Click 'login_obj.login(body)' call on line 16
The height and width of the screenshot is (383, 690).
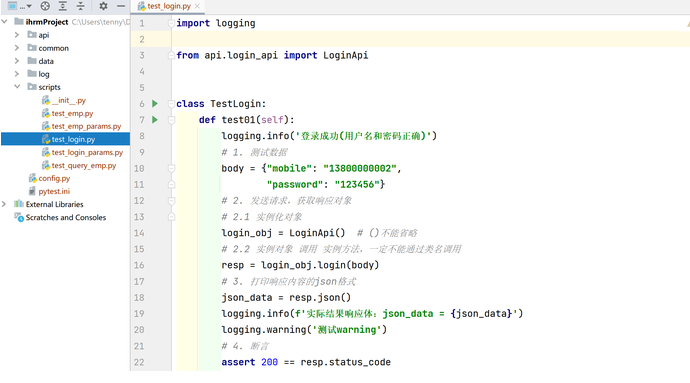(320, 265)
